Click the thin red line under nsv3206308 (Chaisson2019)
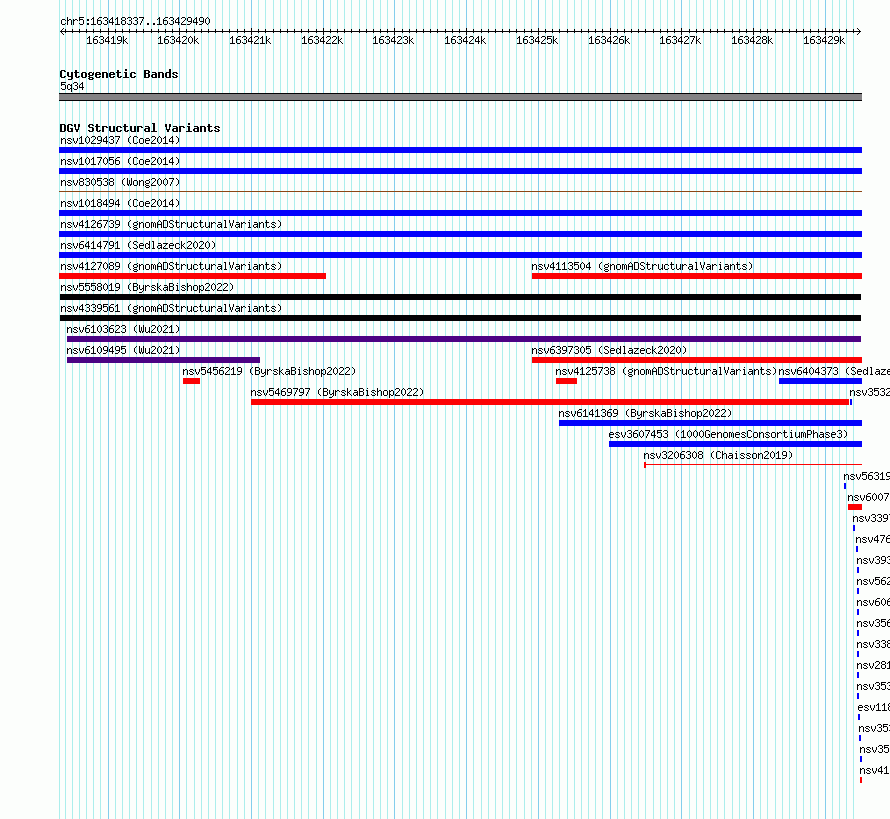This screenshot has width=890, height=819. [x=753, y=465]
